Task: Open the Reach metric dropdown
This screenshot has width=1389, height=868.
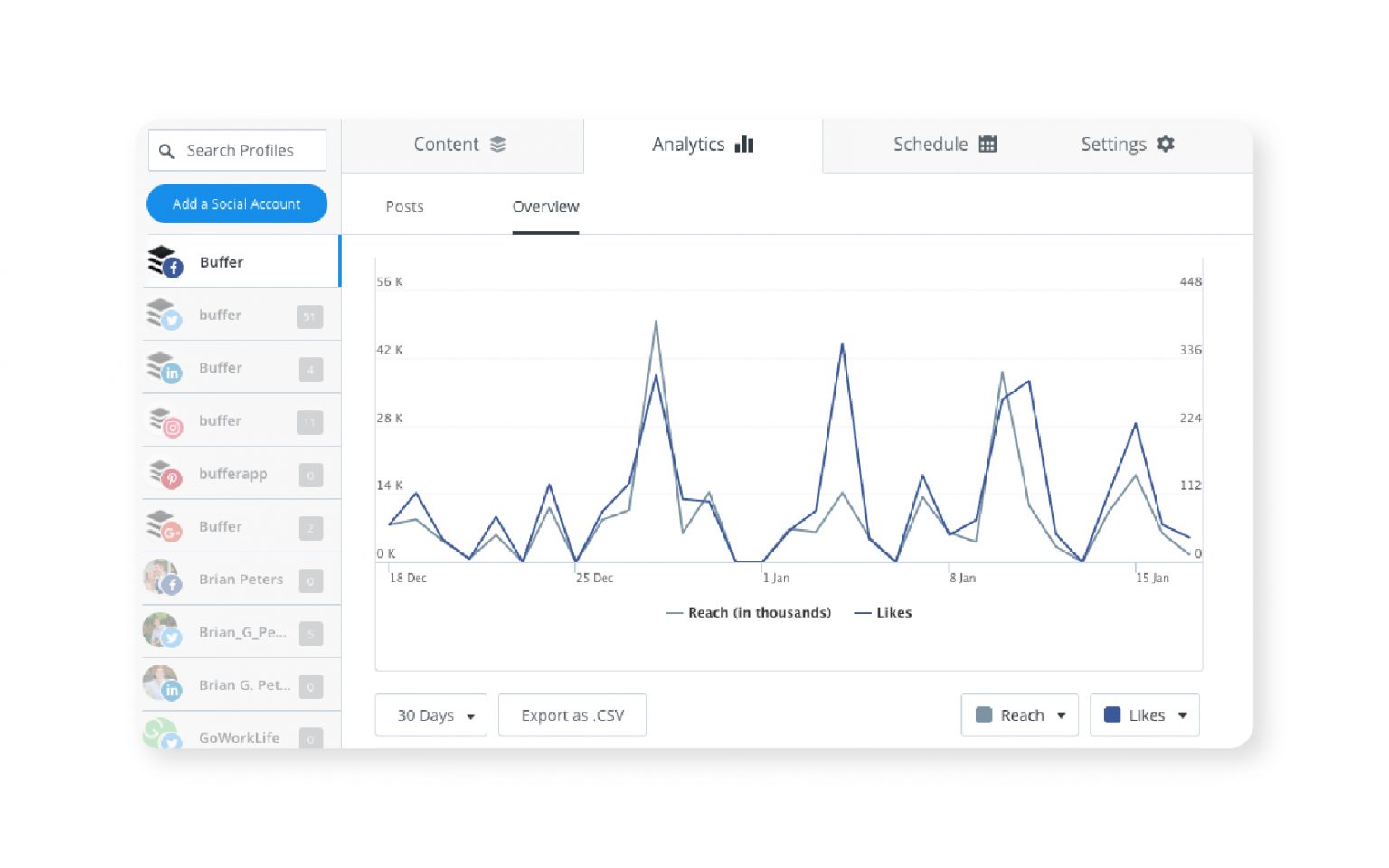Action: 1020,715
